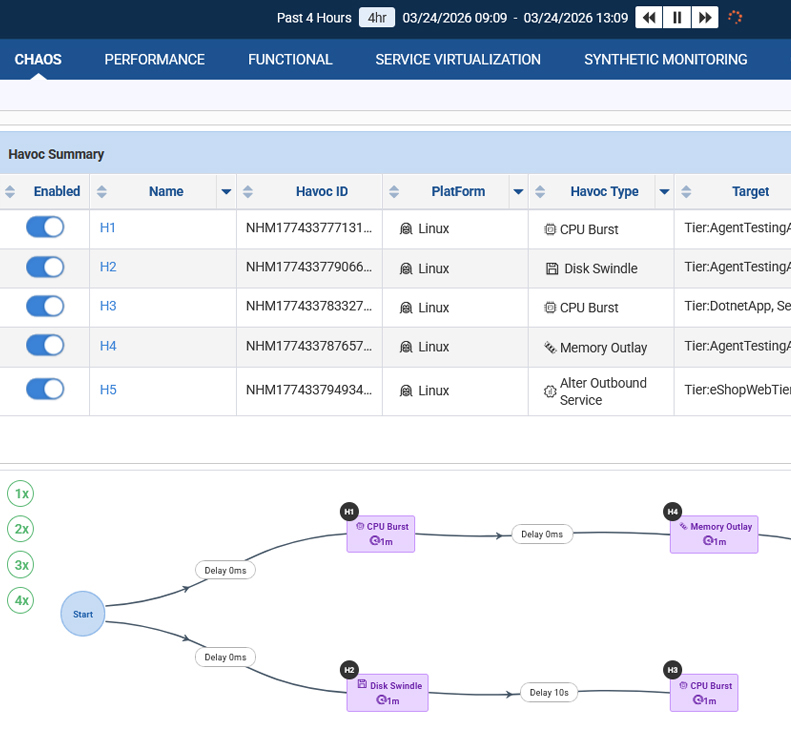Viewport: 791px width, 750px height.
Task: Click the Alter Outbound Service icon
Action: pyautogui.click(x=550, y=391)
